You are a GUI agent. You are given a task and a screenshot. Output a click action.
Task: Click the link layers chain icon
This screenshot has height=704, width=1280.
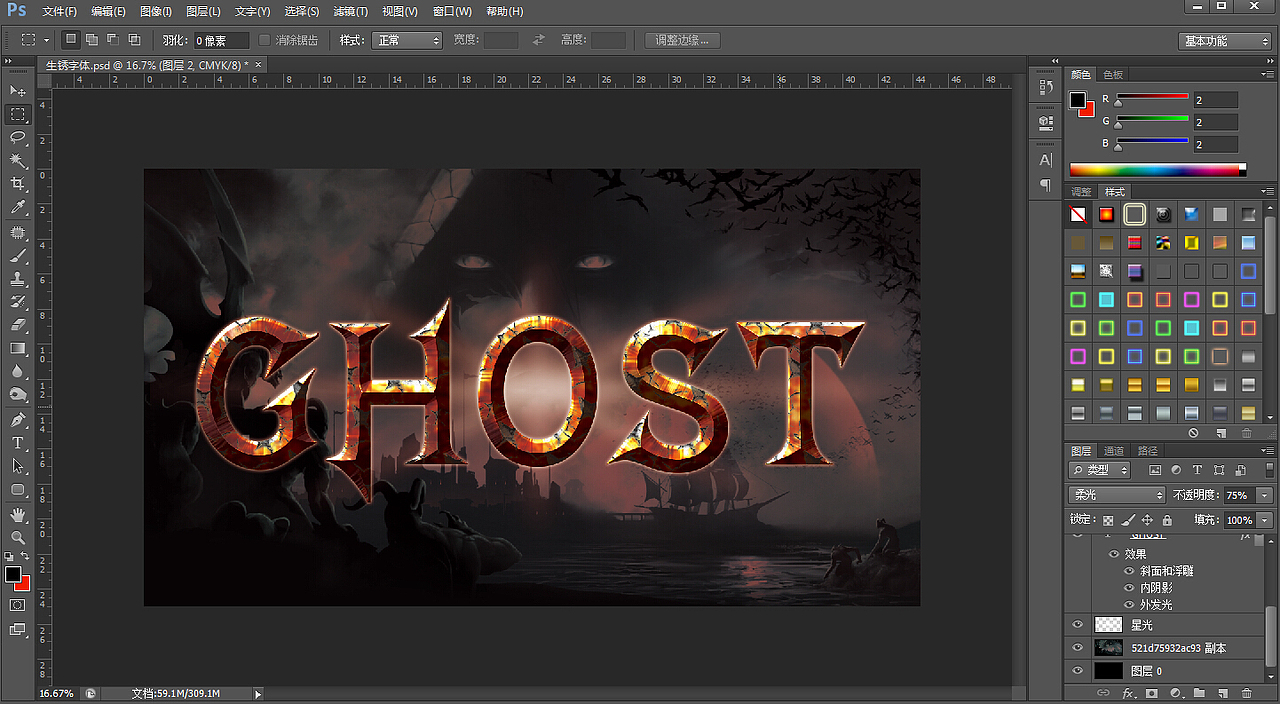1104,693
